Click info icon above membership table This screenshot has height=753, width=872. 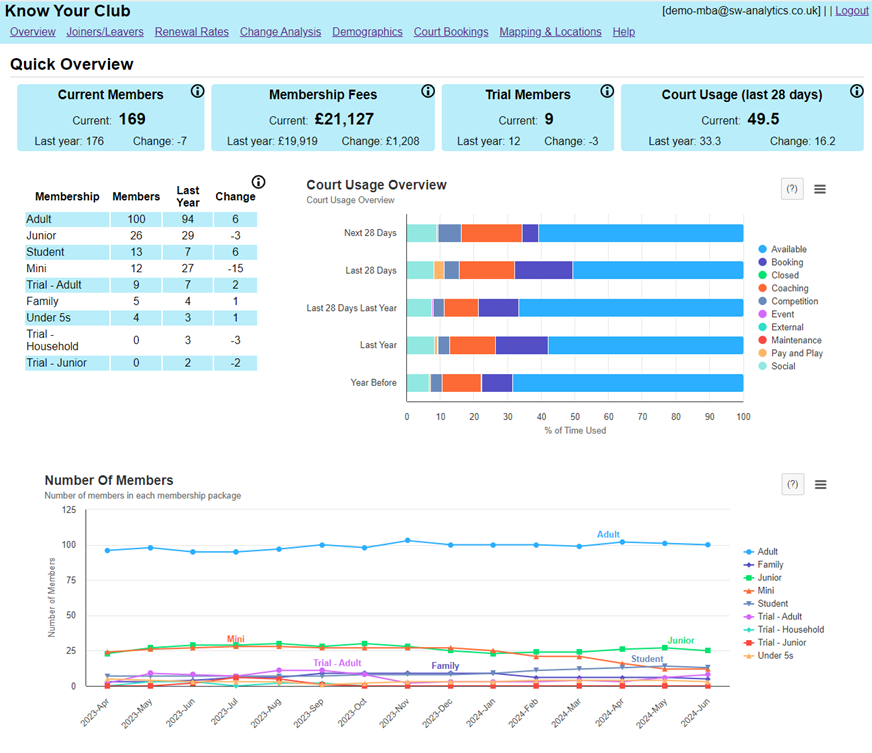[x=259, y=182]
